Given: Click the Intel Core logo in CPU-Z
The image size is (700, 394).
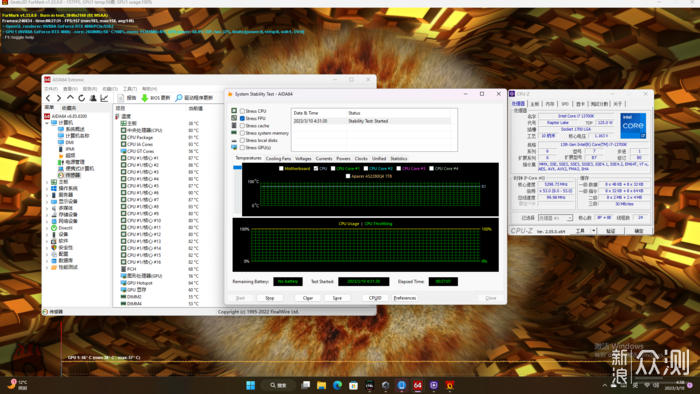Looking at the screenshot, I should (x=633, y=125).
